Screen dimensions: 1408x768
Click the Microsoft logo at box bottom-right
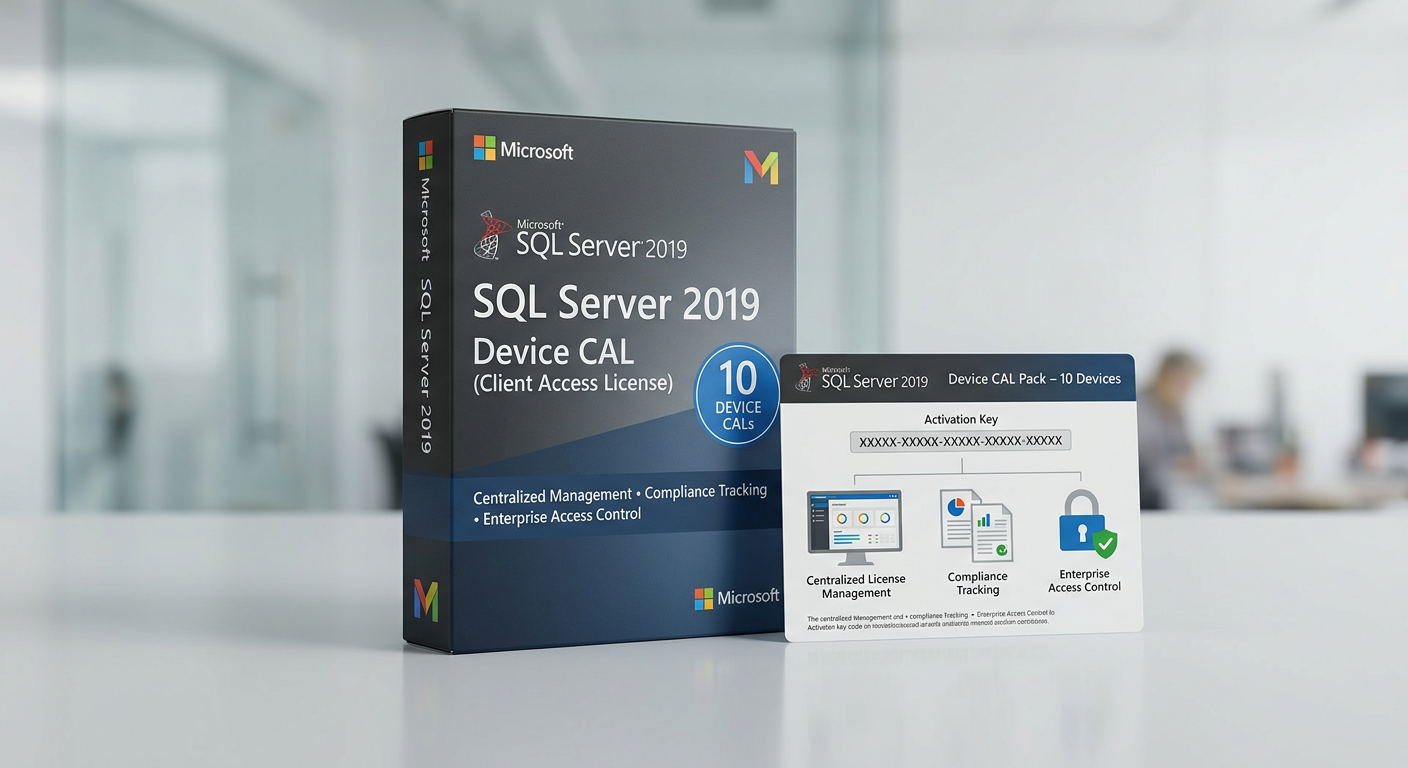click(736, 597)
